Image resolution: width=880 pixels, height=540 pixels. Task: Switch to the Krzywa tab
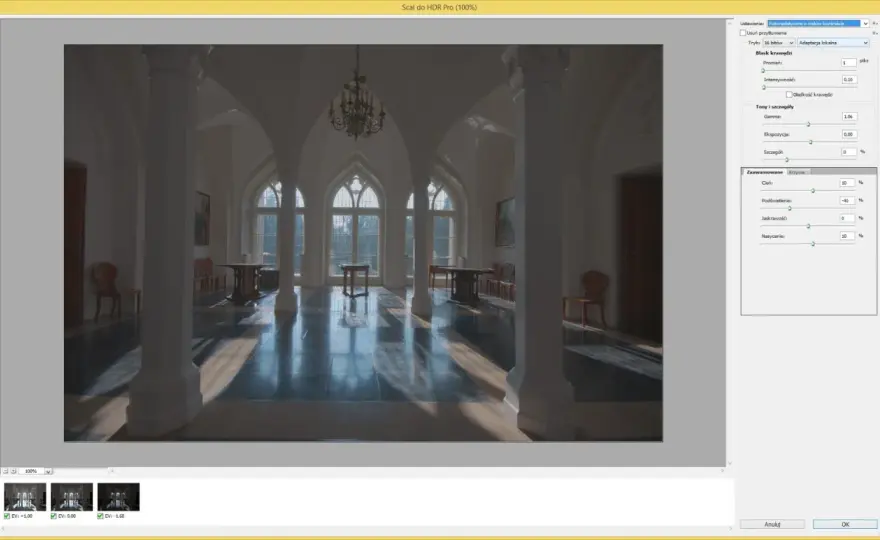click(x=797, y=172)
